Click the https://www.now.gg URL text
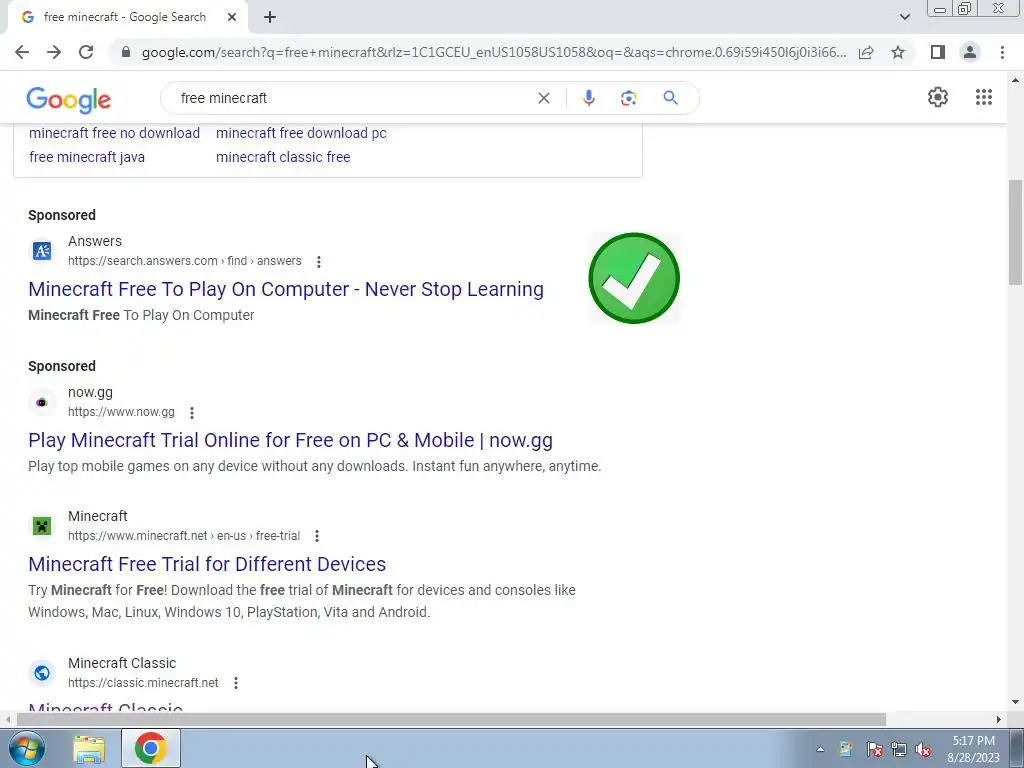This screenshot has height=768, width=1024. (121, 412)
